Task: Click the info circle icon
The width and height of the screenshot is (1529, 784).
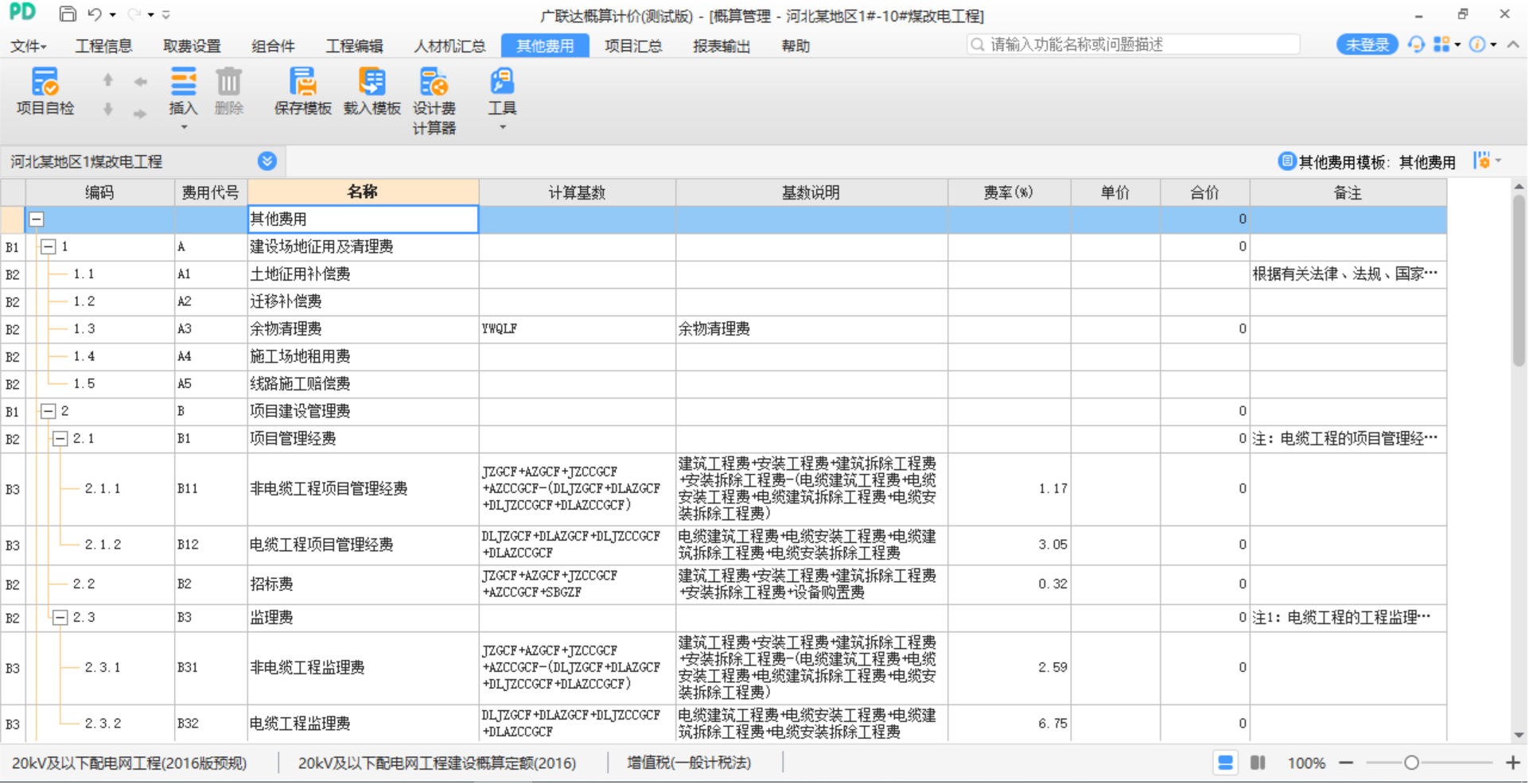Action: coord(1477,45)
